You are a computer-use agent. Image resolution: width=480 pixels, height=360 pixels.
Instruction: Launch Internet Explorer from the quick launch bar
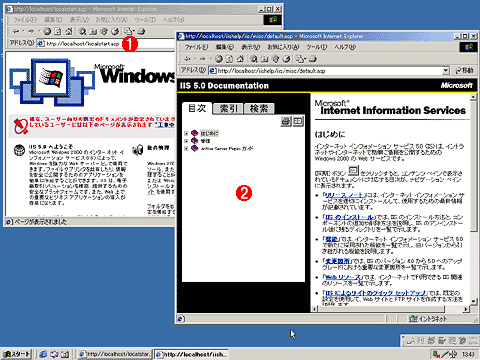point(43,354)
